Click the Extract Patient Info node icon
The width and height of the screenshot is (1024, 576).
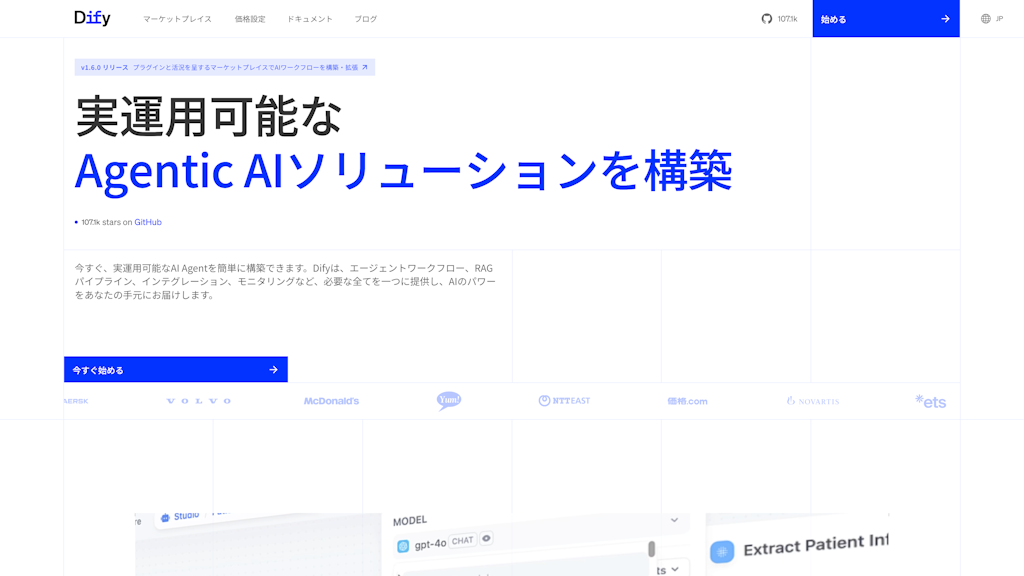(x=722, y=552)
